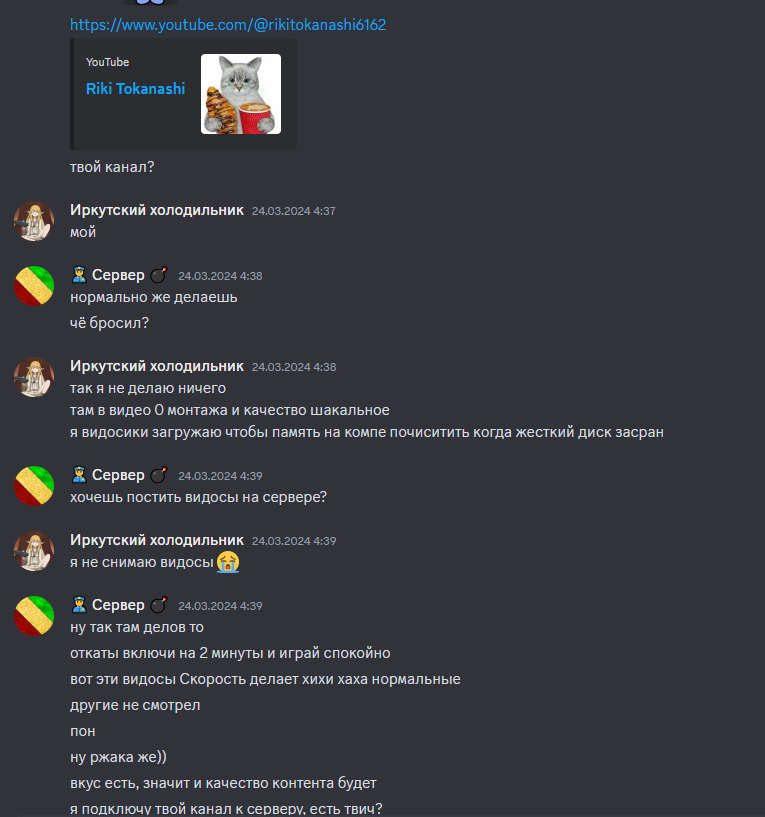Click the message 'твой канал?'

(x=112, y=167)
